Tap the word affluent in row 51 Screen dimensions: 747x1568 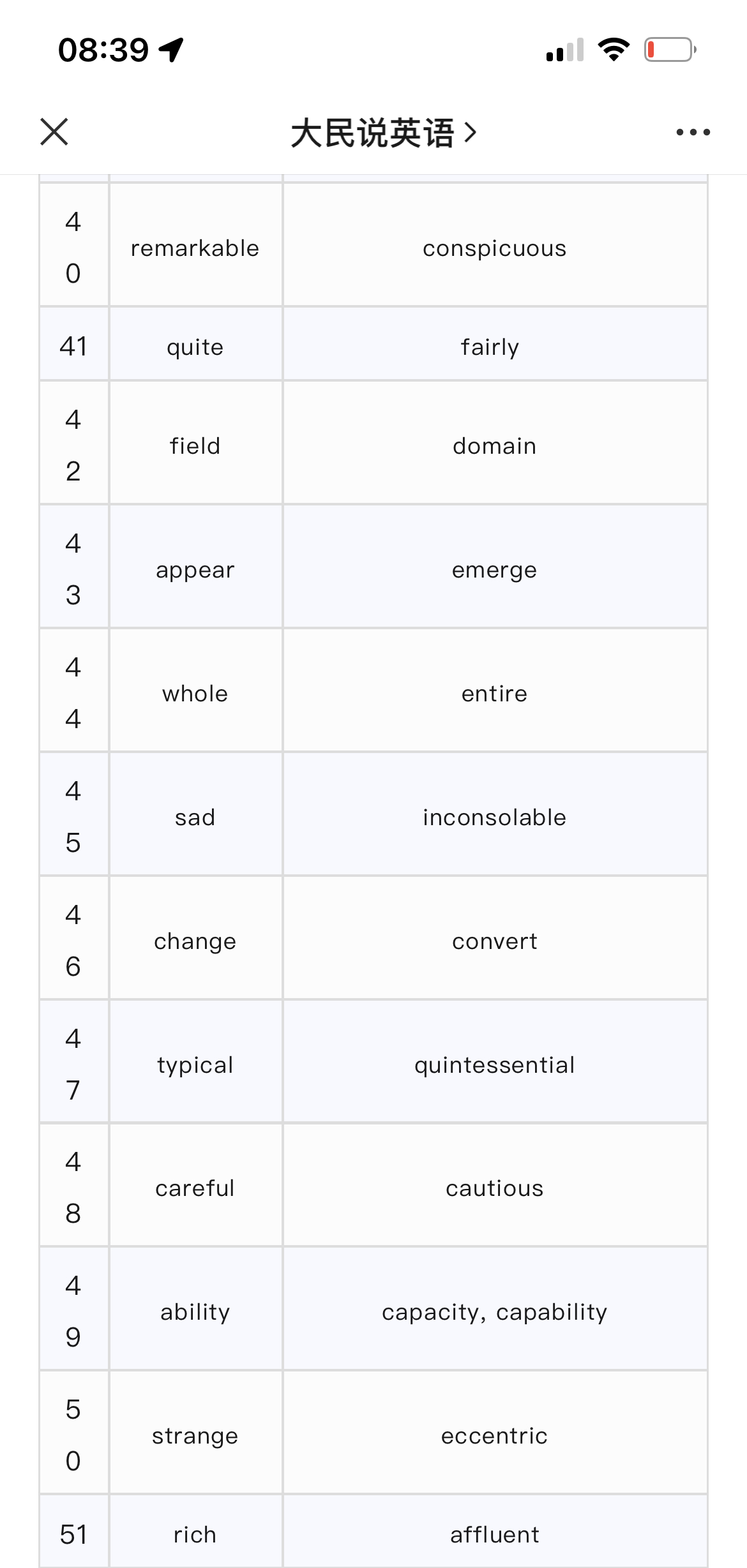coord(495,1534)
